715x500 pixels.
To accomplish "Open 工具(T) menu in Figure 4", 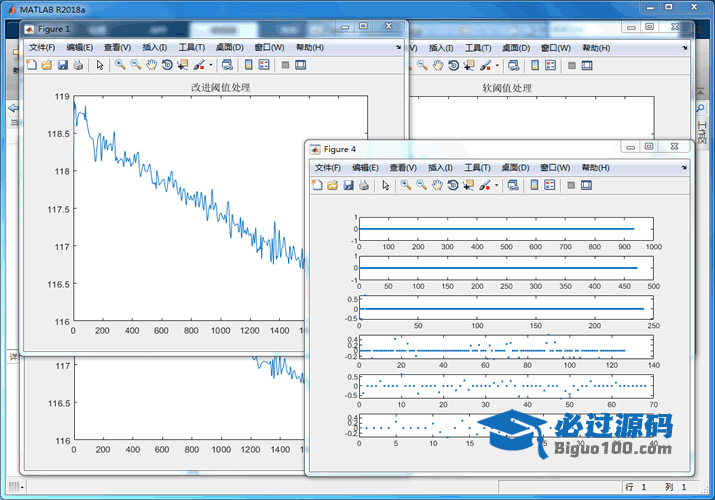I will (477, 168).
